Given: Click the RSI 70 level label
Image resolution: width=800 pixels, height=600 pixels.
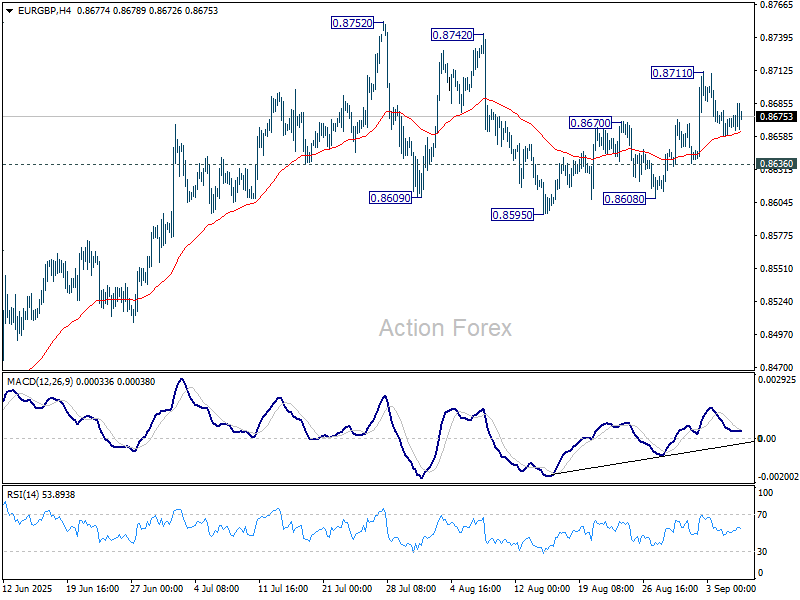Looking at the screenshot, I should [x=762, y=515].
